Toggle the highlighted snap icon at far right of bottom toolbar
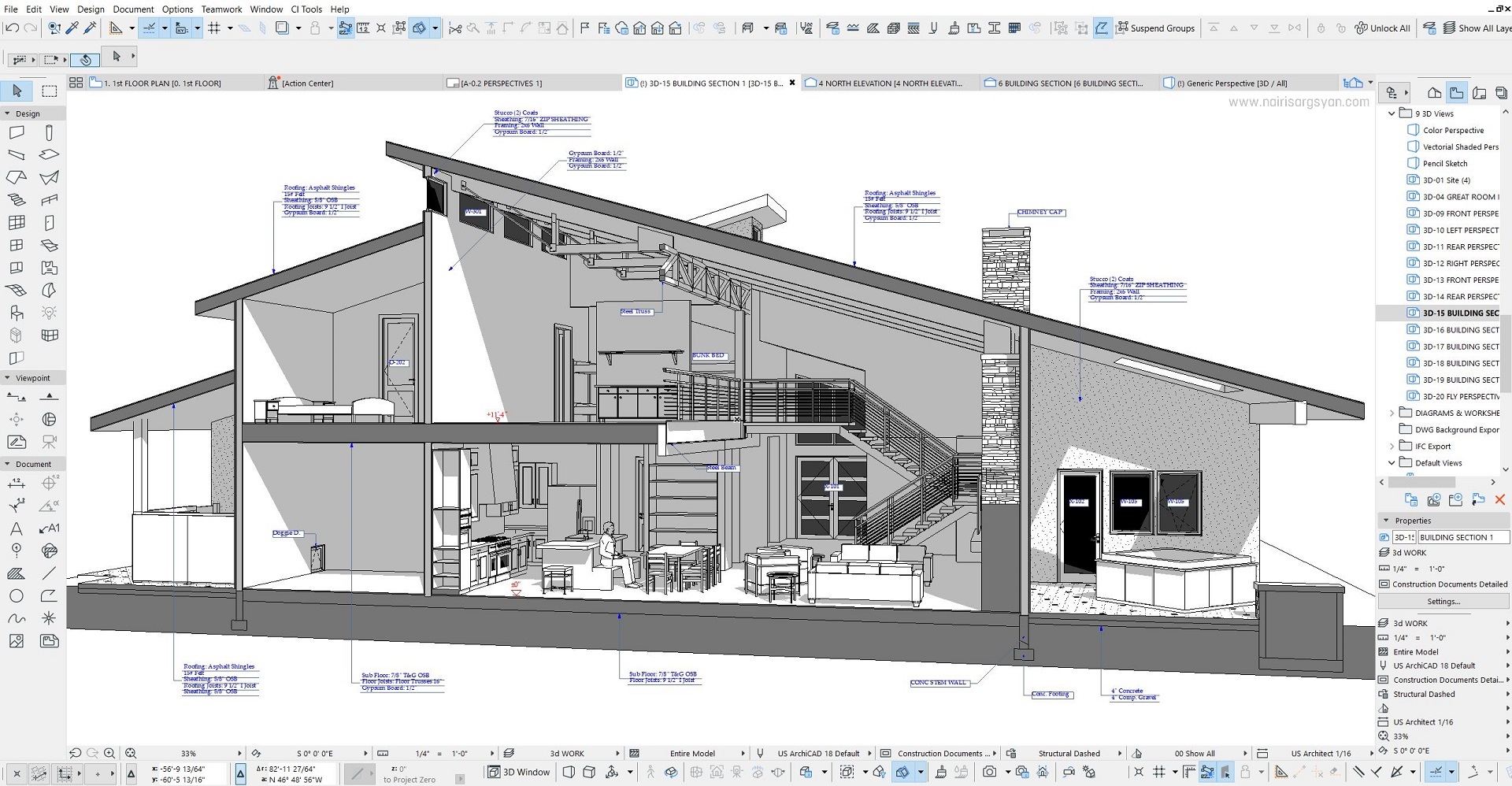The image size is (1512, 786). (x=1436, y=773)
